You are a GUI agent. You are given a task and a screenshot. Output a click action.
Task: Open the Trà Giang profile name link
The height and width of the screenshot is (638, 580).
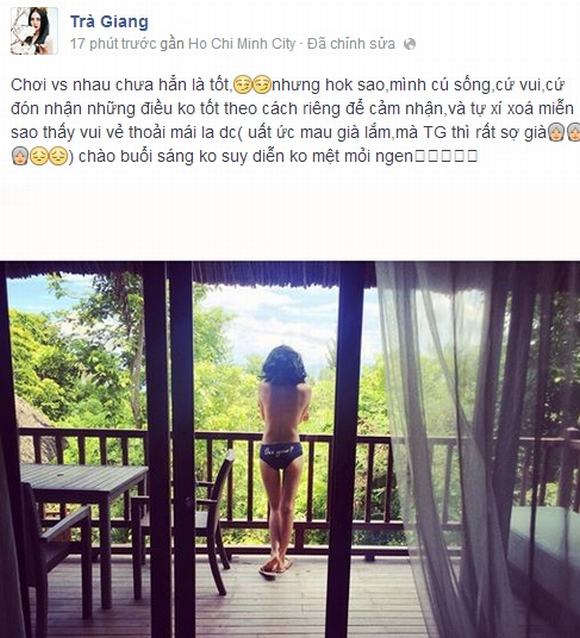pyautogui.click(x=109, y=22)
